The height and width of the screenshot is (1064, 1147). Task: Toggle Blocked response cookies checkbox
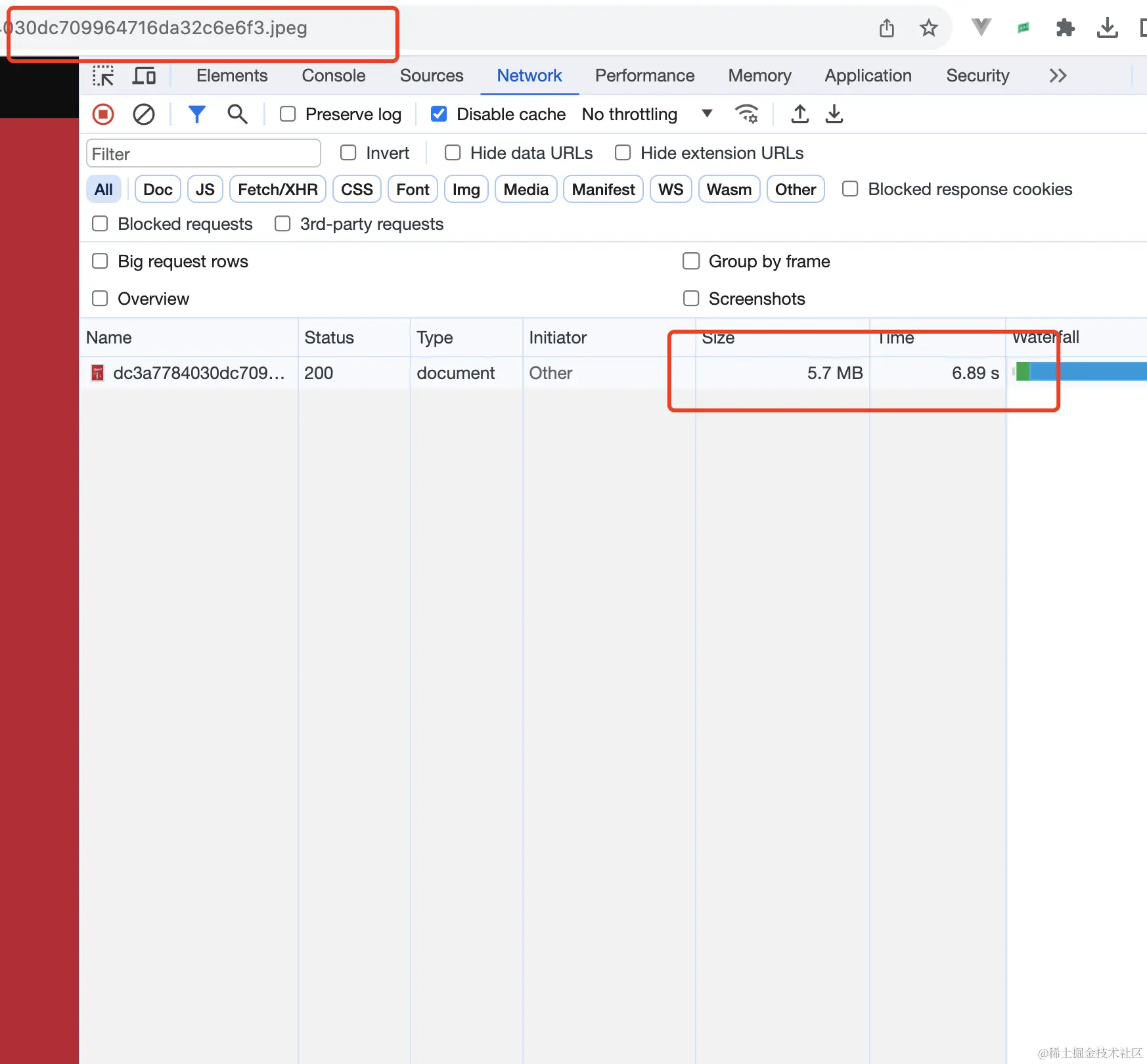coord(850,189)
